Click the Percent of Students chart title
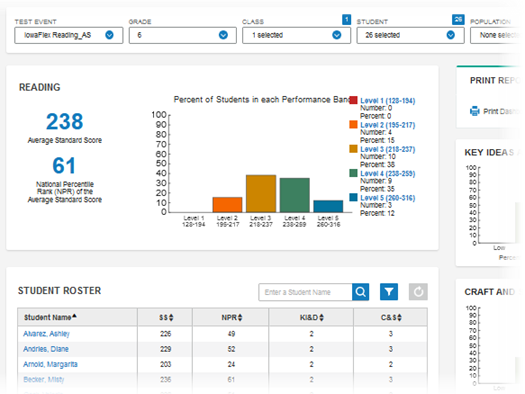Viewport: 525px width, 394px height. (x=261, y=99)
